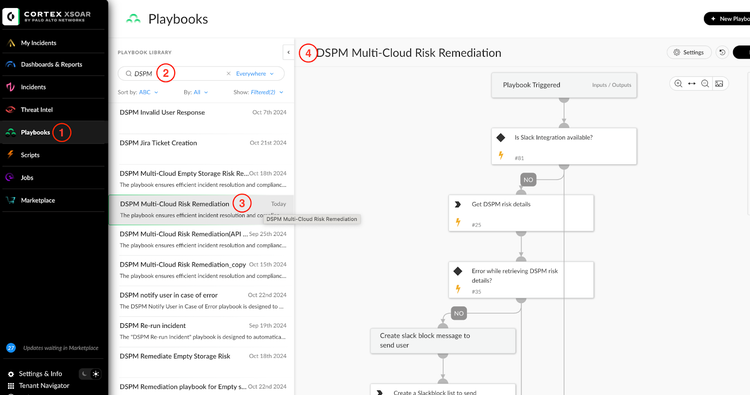Switch to light theme toggle
The height and width of the screenshot is (395, 750).
(x=96, y=374)
